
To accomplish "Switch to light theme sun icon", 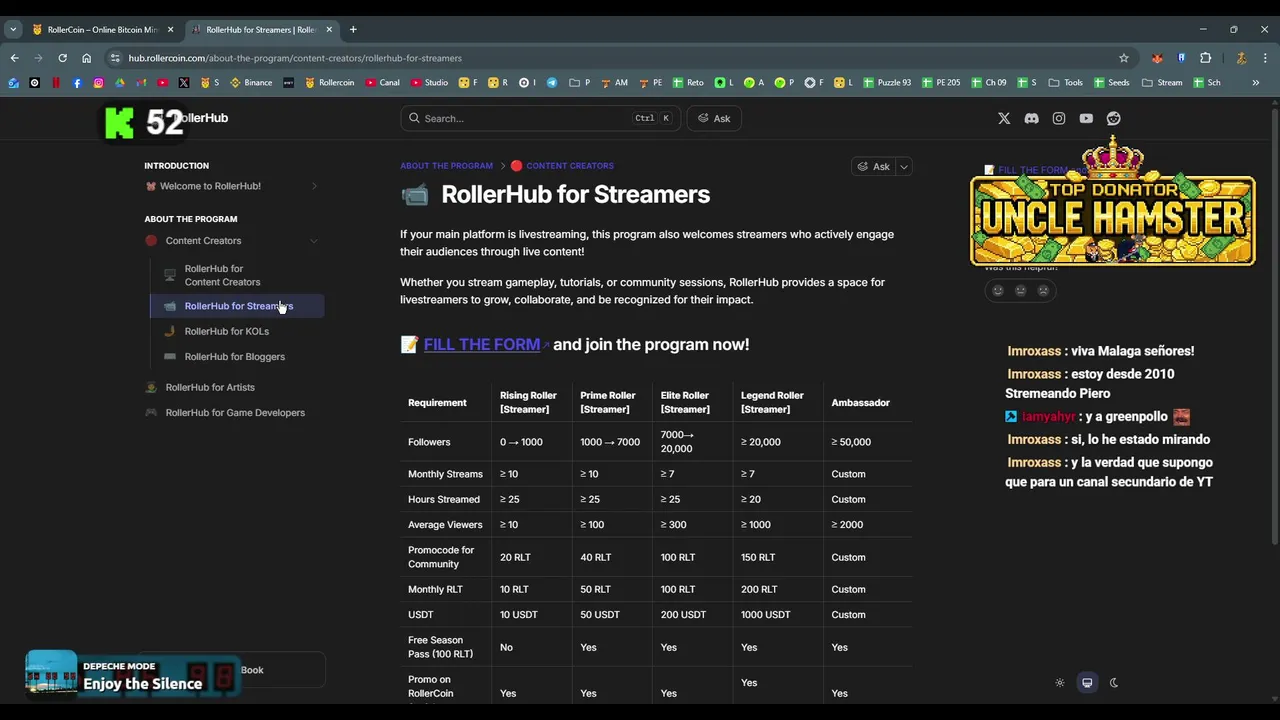I will click(x=1060, y=683).
